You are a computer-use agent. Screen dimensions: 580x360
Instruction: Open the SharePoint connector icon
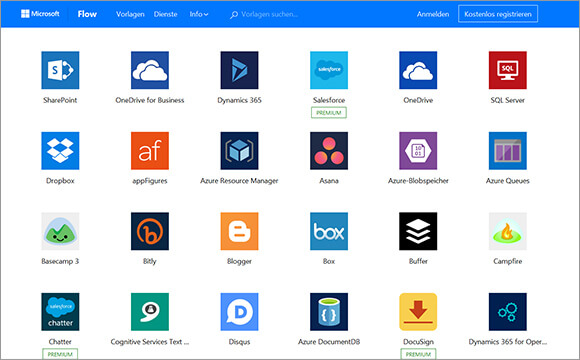click(x=60, y=70)
